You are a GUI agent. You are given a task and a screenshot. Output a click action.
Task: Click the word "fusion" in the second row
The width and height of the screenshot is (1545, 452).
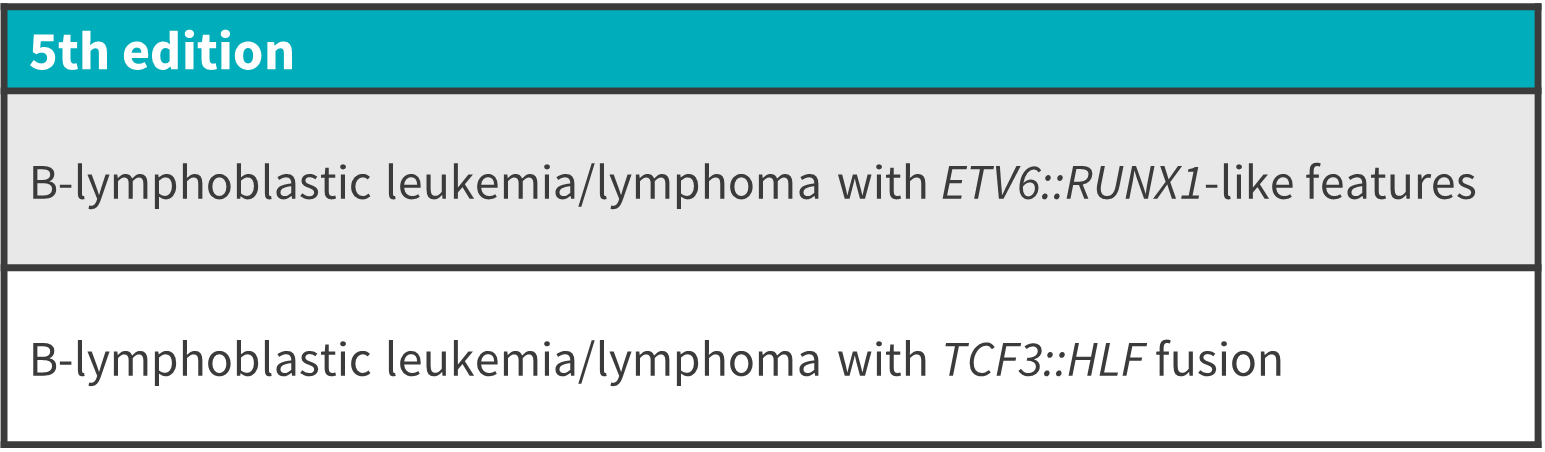tap(1219, 360)
